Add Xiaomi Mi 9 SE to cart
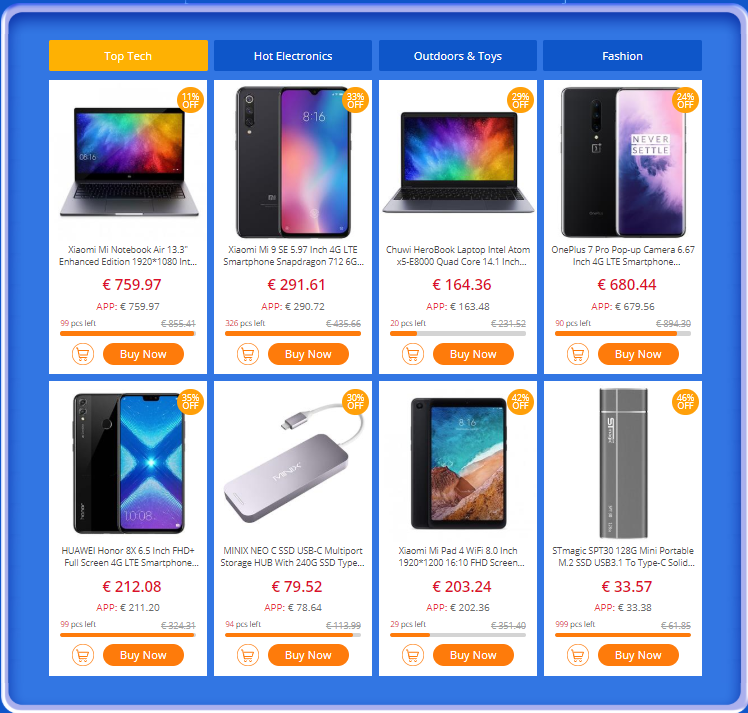Screen dimensions: 748x713 248,354
